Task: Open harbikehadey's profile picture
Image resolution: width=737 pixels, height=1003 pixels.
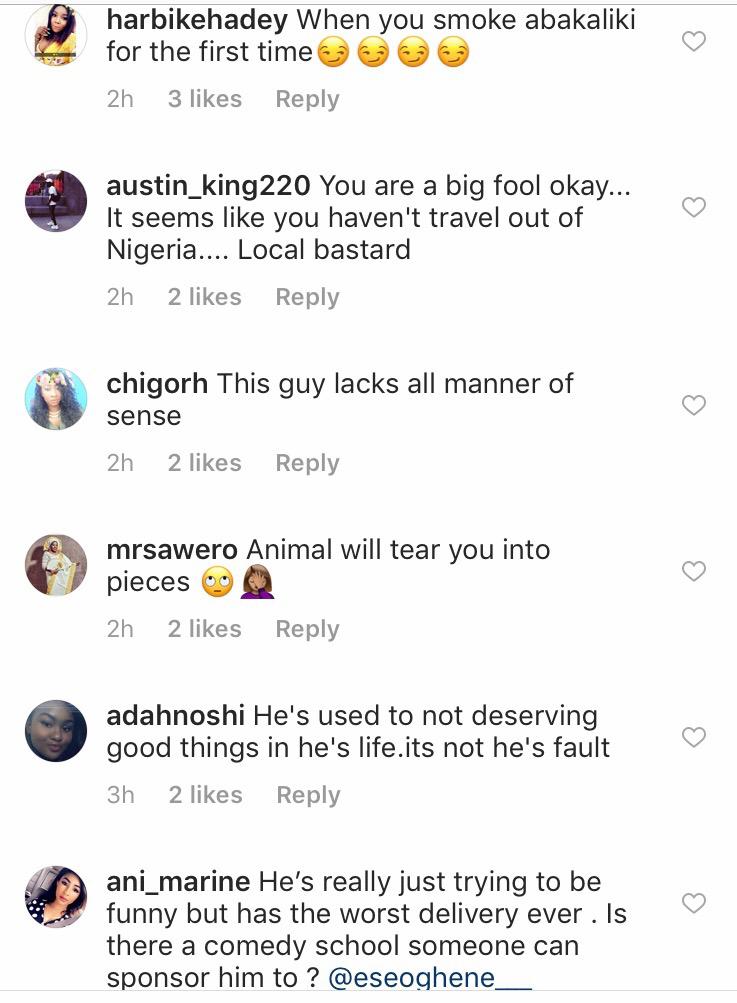Action: (x=55, y=35)
